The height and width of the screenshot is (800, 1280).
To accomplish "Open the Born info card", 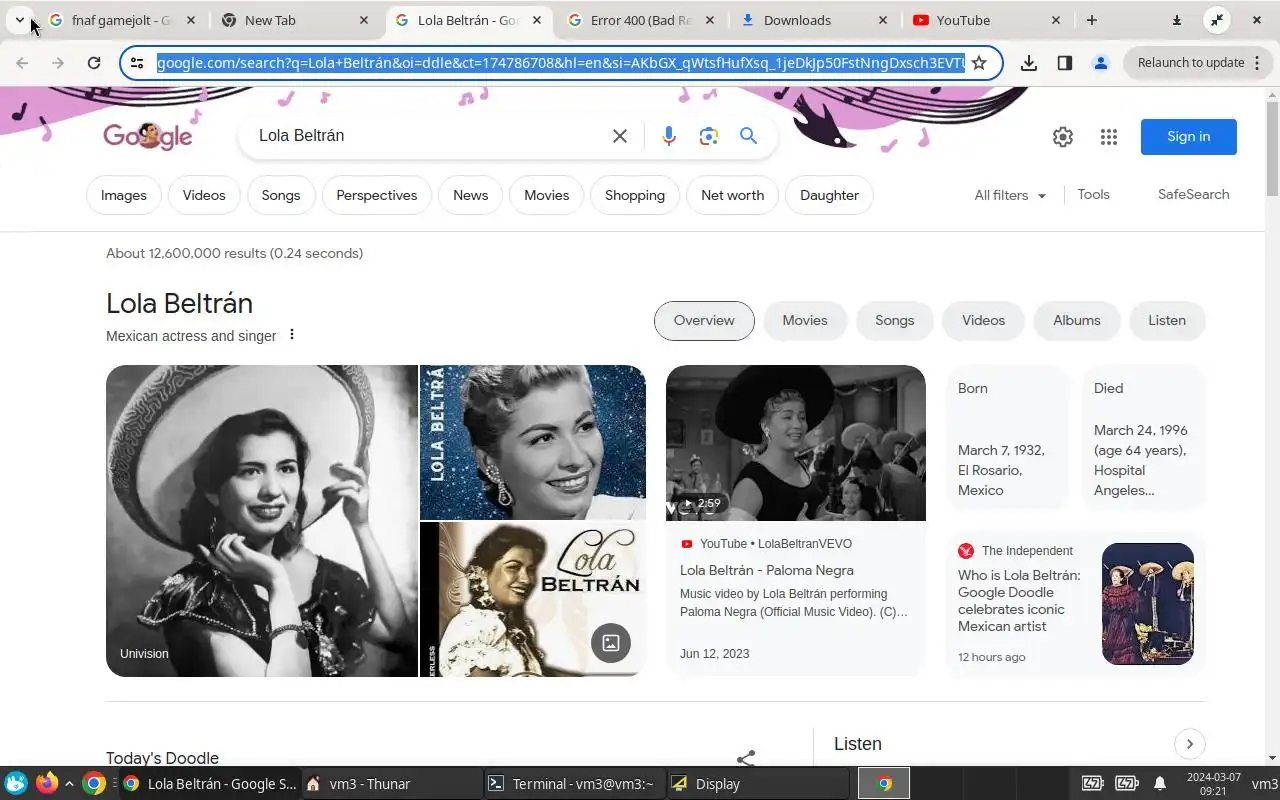I will point(1008,438).
